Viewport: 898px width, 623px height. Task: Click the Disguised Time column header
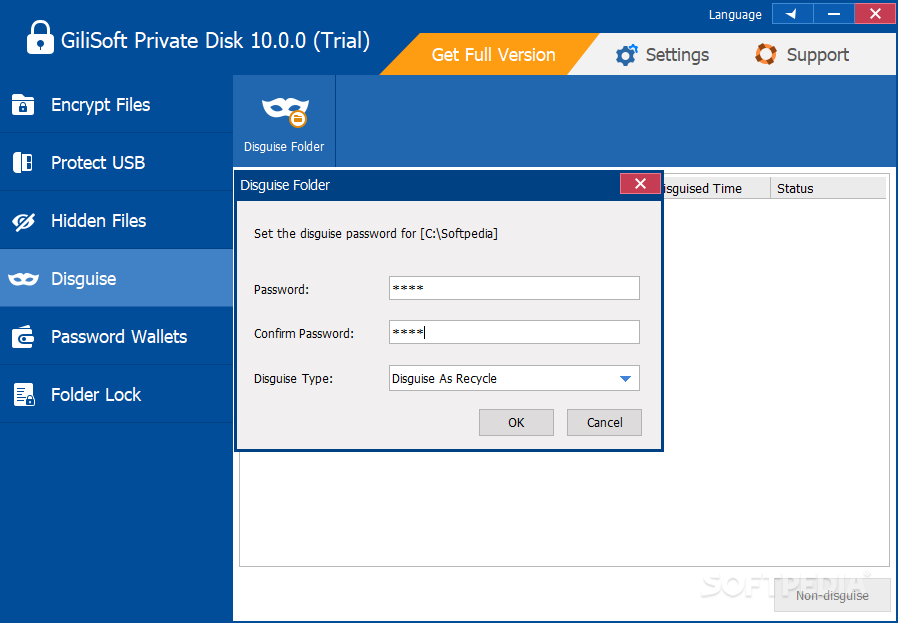(716, 188)
